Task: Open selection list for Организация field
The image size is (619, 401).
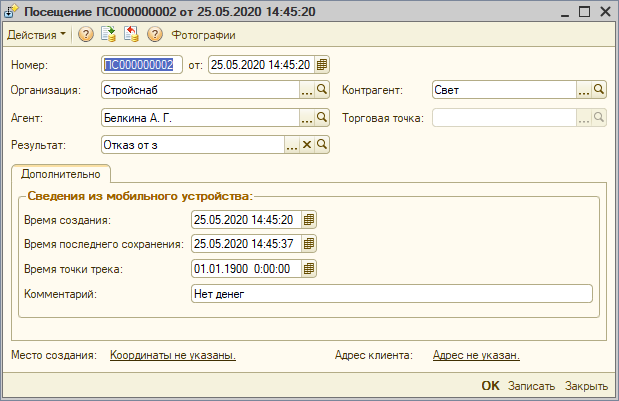Action: [x=307, y=90]
